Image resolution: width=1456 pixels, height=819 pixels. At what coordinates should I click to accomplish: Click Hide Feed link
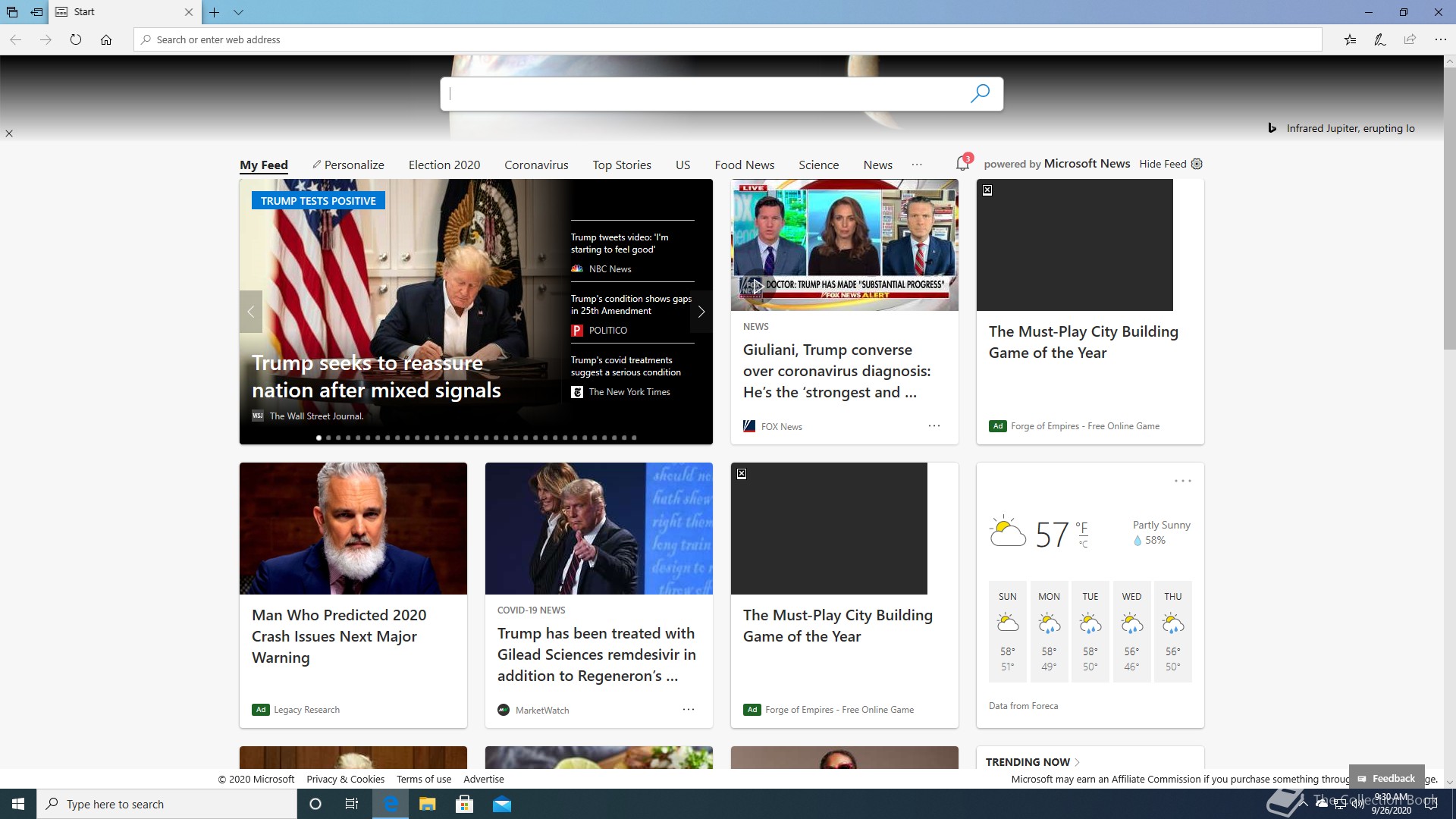click(1163, 164)
